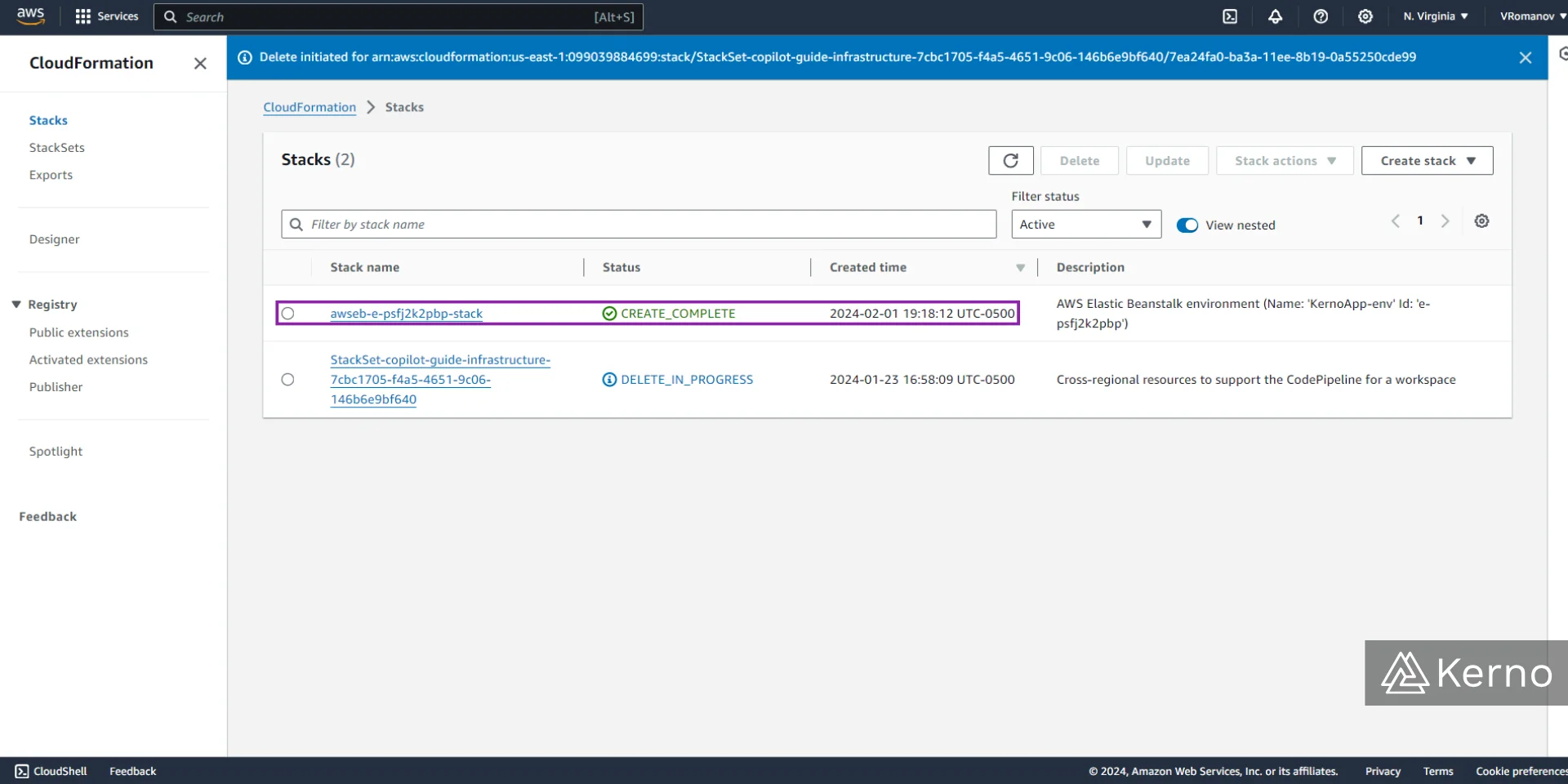Select the StackSet-copilot-guide-infrastructure radio button

(287, 380)
